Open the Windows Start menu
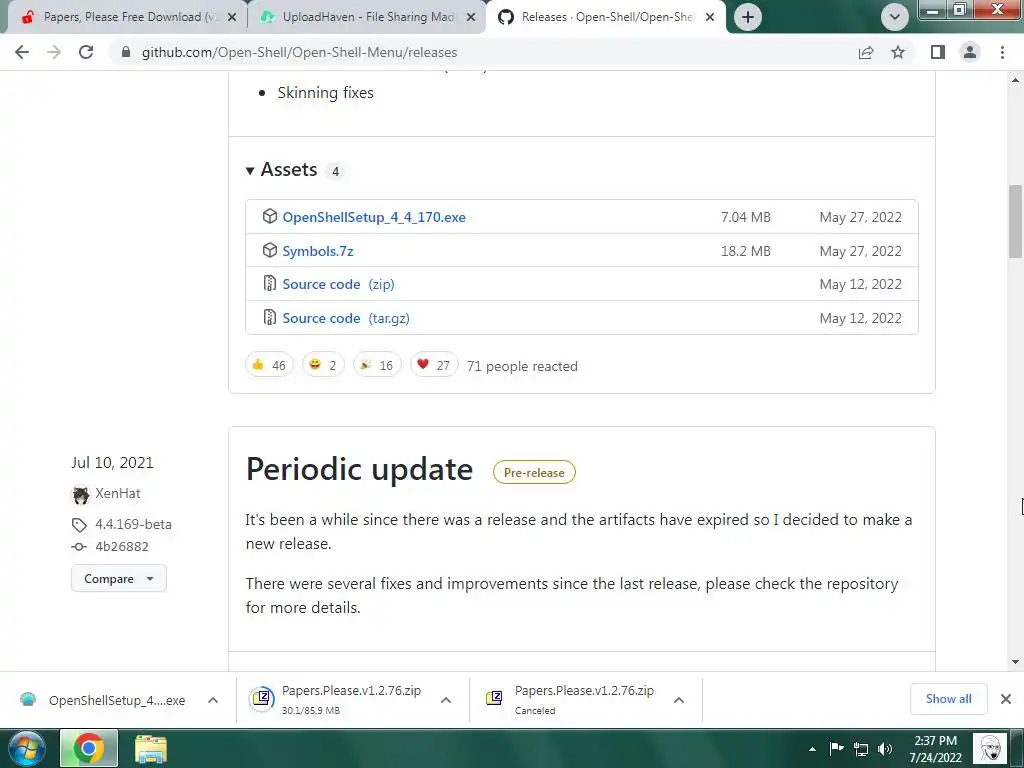This screenshot has height=768, width=1024. click(x=27, y=748)
